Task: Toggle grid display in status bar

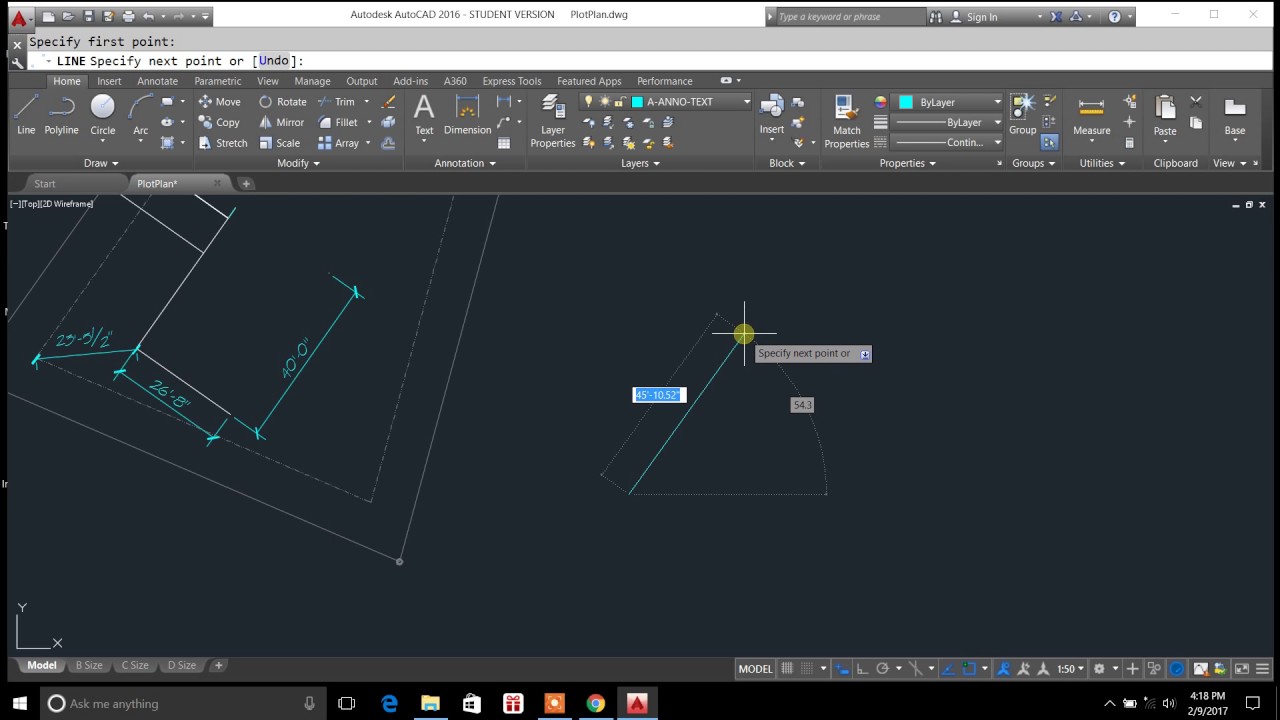Action: 788,669
